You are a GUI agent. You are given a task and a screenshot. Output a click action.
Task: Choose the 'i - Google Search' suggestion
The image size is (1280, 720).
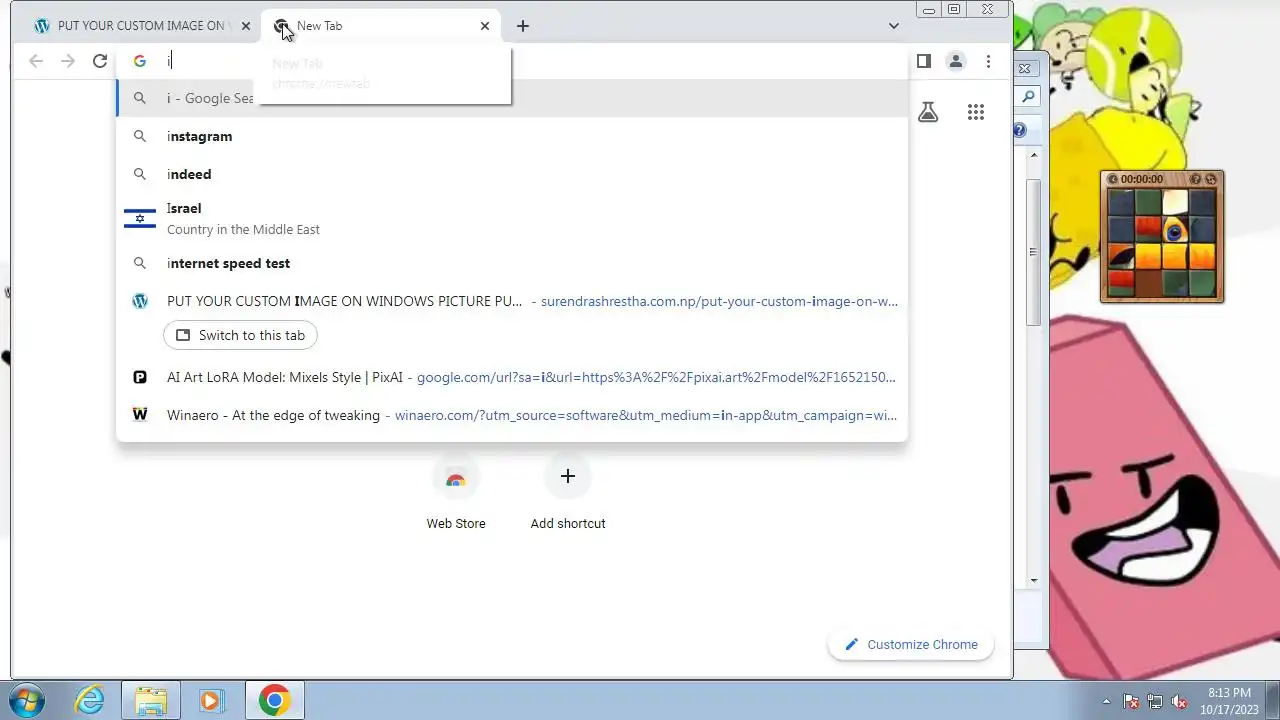(512, 98)
